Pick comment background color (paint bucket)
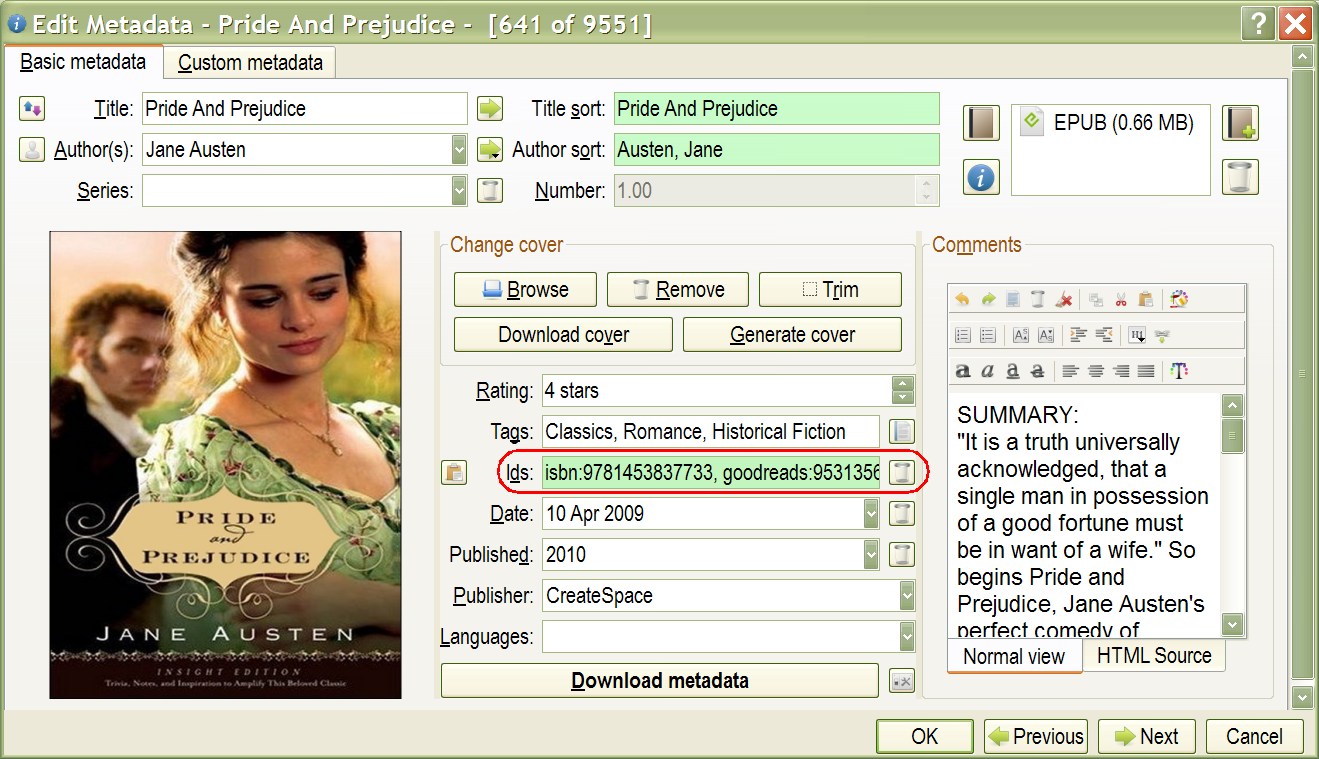1319x759 pixels. (1179, 299)
